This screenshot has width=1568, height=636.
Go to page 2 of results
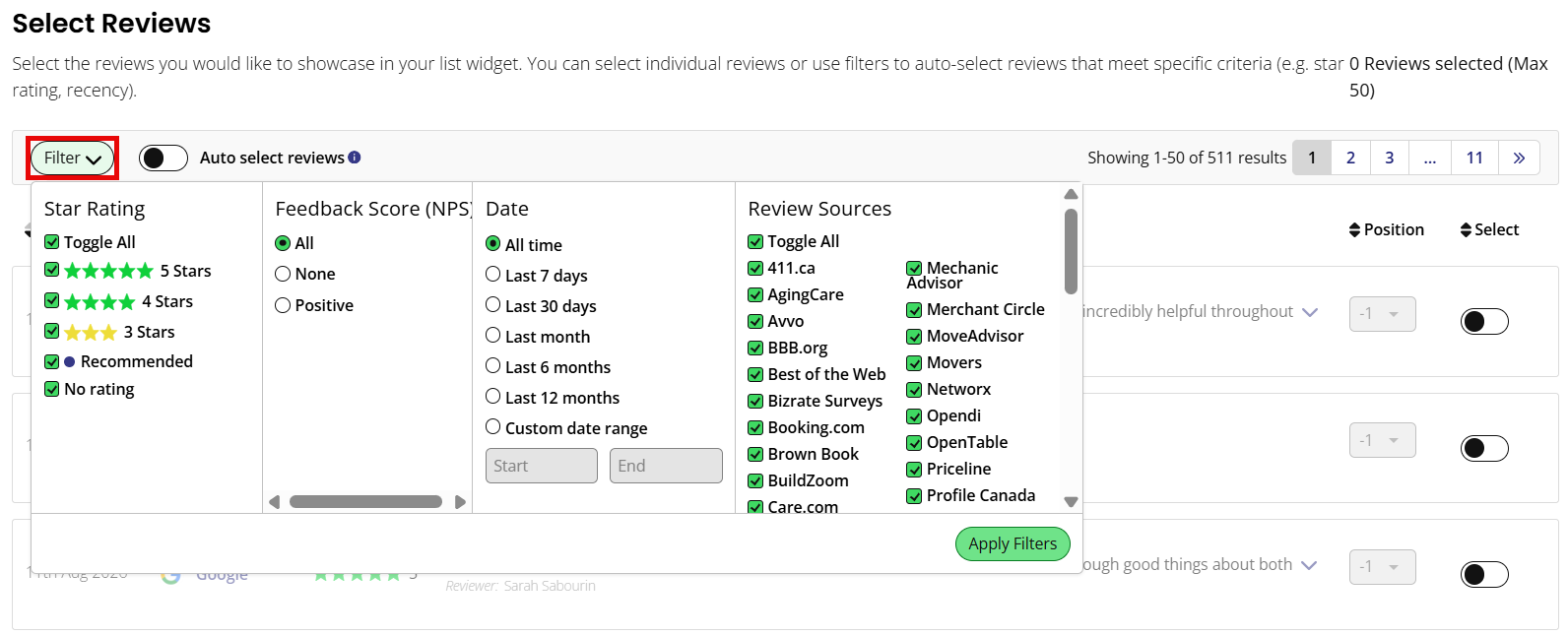[x=1350, y=158]
